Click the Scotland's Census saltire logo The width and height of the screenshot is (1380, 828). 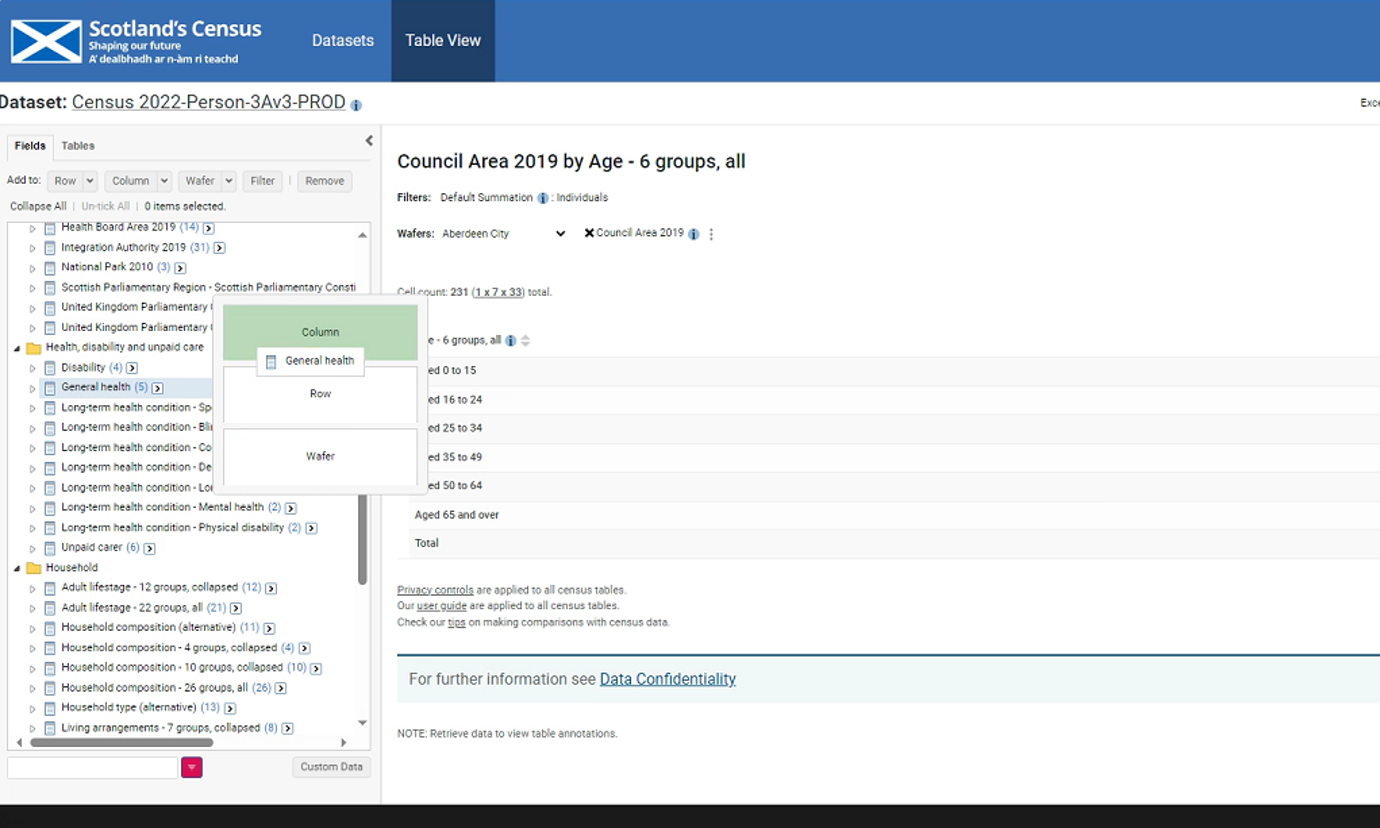coord(46,41)
